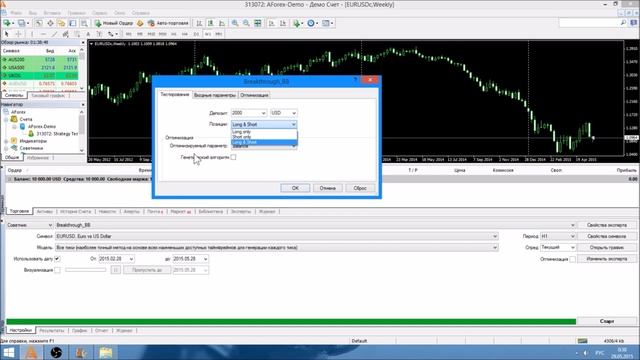
Task: Open the Account History terminal tab
Action: pos(76,211)
